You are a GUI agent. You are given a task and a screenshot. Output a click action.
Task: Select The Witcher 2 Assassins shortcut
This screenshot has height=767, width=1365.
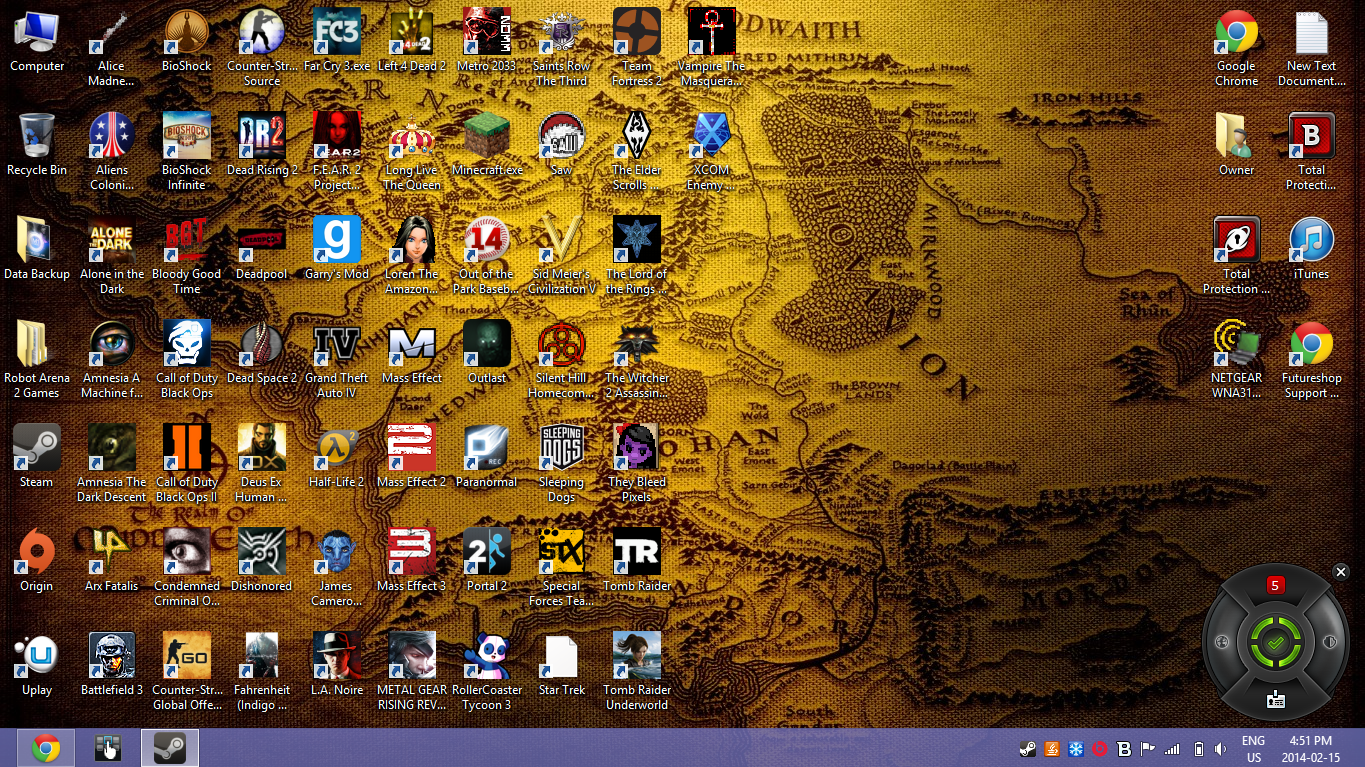tap(637, 359)
